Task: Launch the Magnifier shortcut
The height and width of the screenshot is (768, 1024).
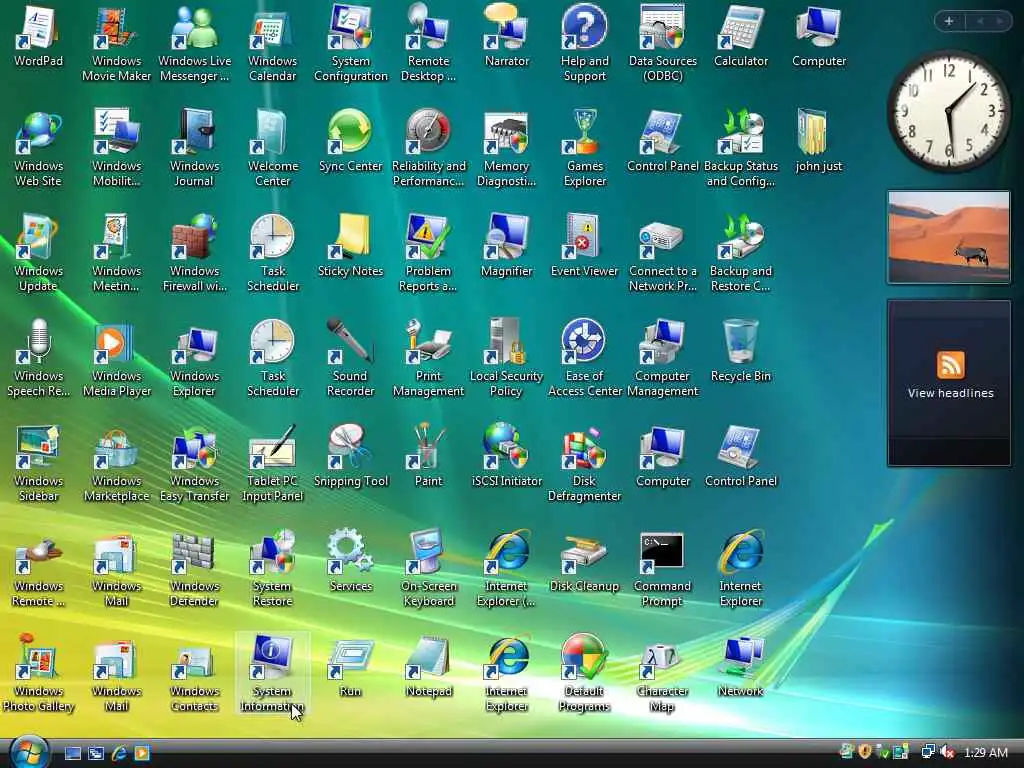Action: pos(507,246)
